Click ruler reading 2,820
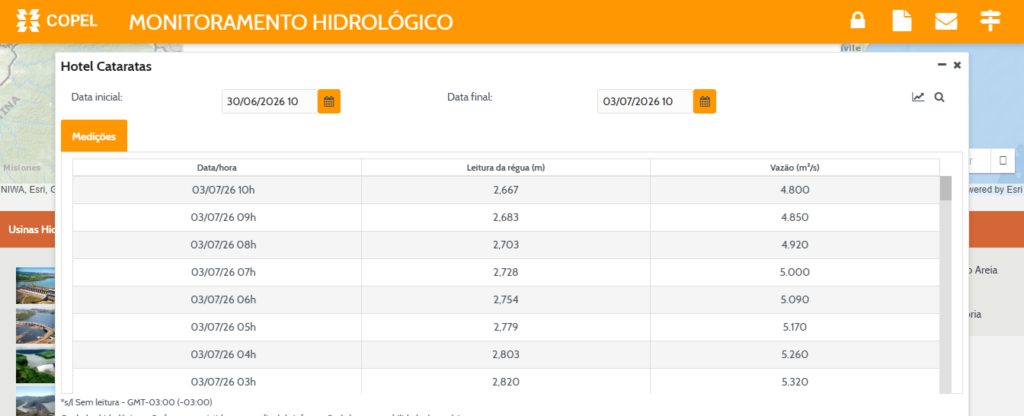The height and width of the screenshot is (416, 1024). pos(506,381)
